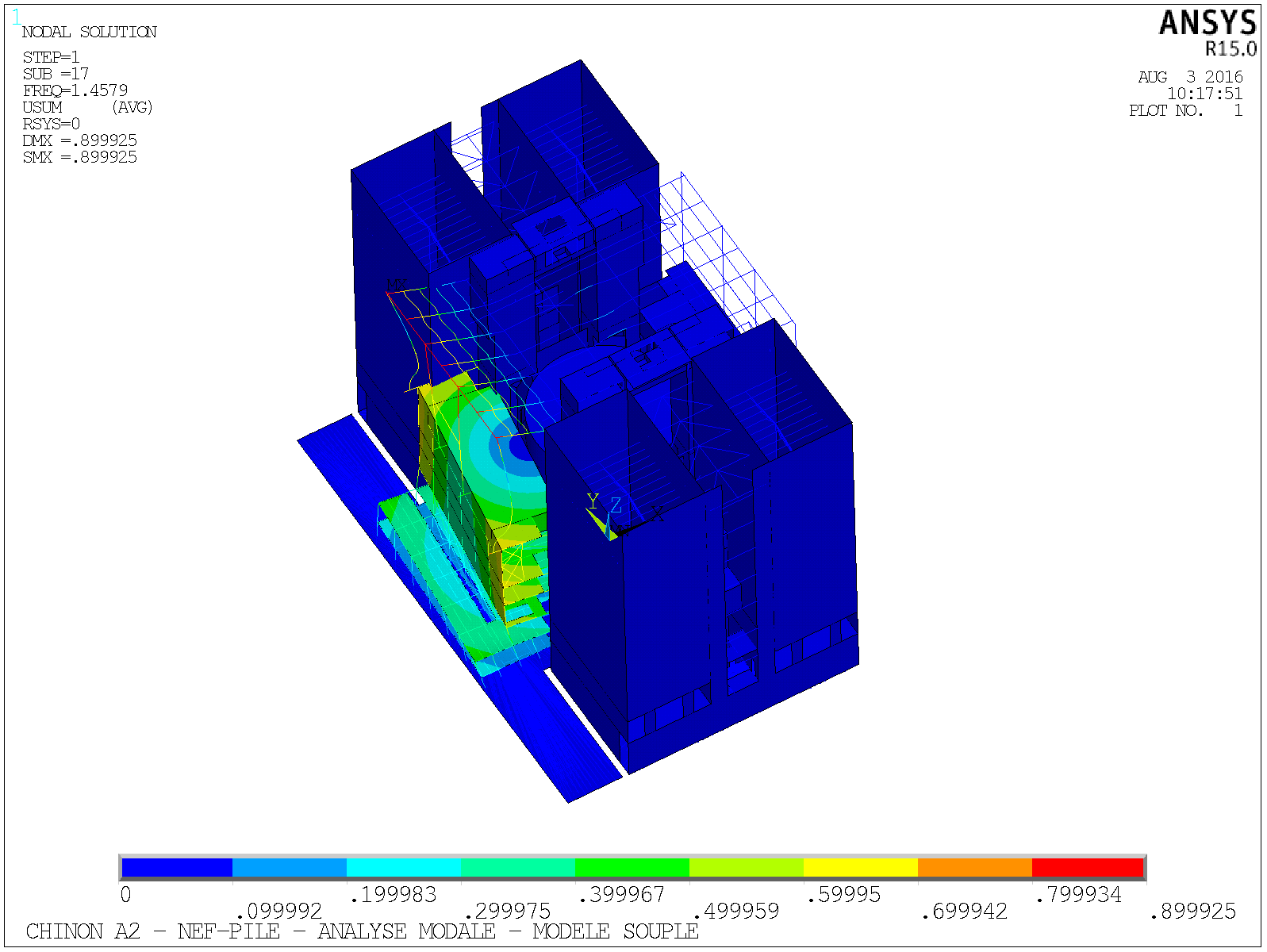
Task: Click the 'PLOT NO. 1' text
Action: coord(1186,110)
